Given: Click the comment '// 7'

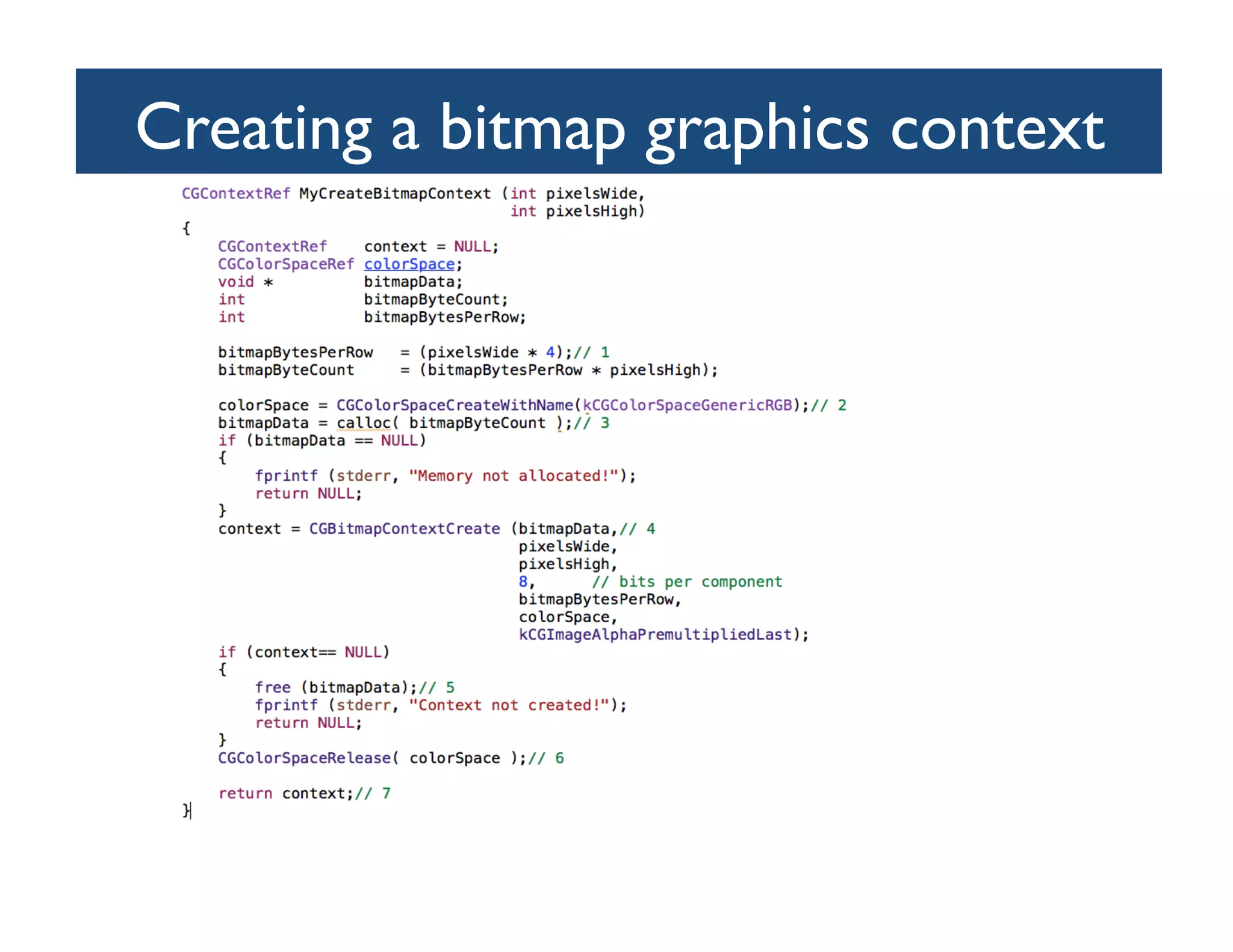Looking at the screenshot, I should tap(373, 794).
